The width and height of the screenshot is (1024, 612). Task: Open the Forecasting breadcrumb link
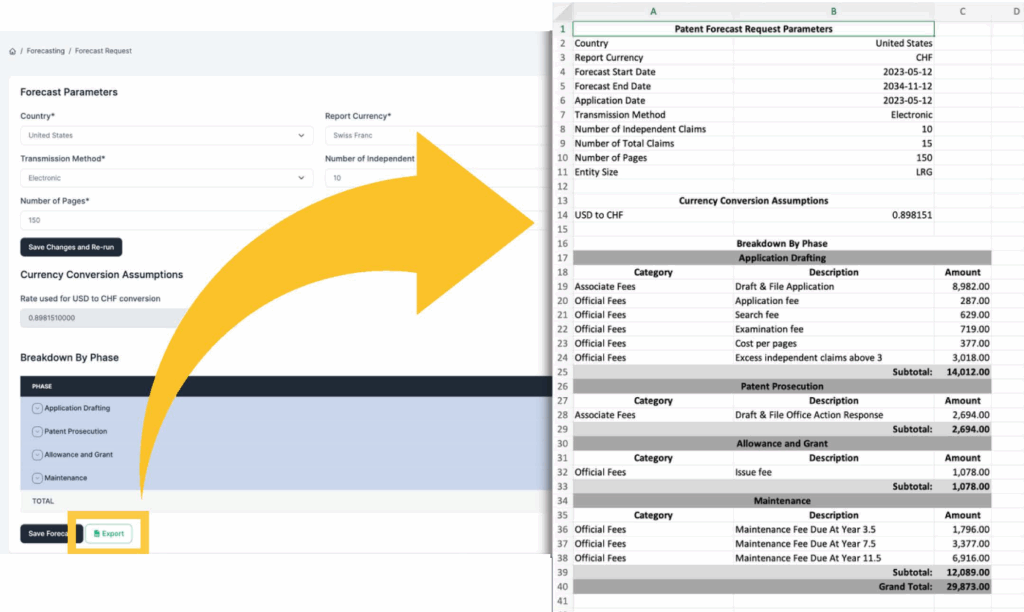pos(45,51)
